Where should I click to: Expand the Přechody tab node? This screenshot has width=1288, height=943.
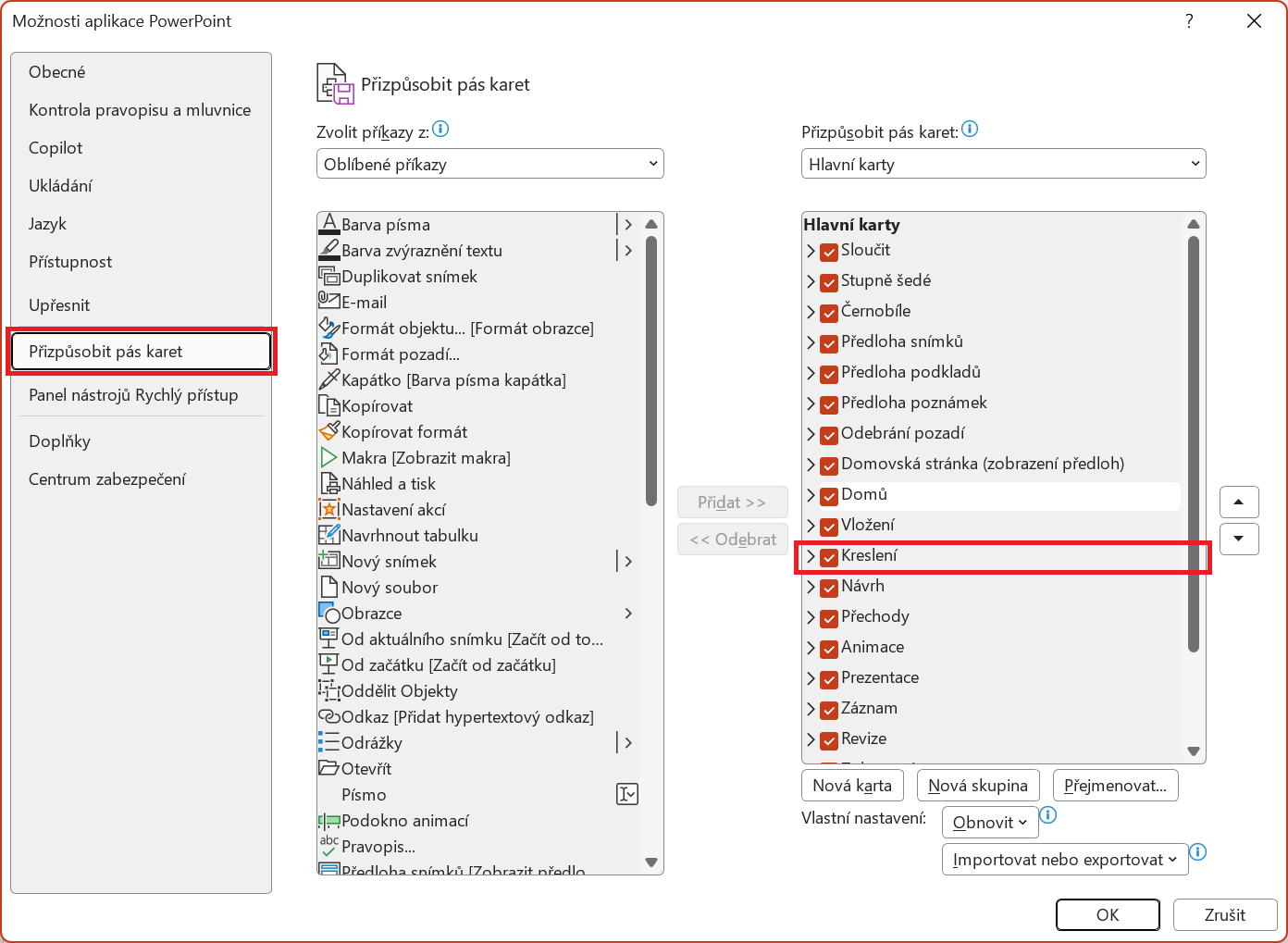[x=811, y=617]
